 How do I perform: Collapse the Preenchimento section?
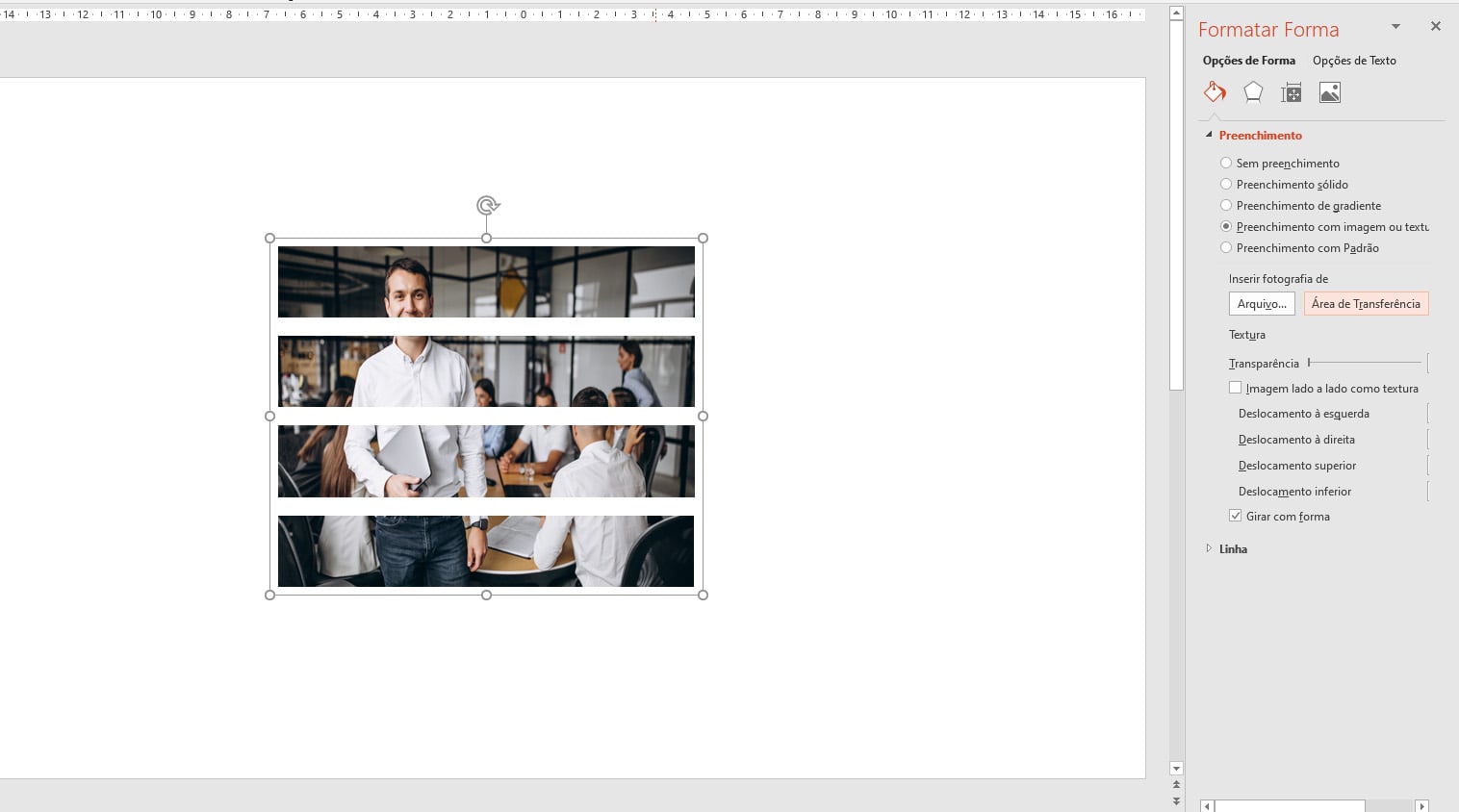point(1209,135)
